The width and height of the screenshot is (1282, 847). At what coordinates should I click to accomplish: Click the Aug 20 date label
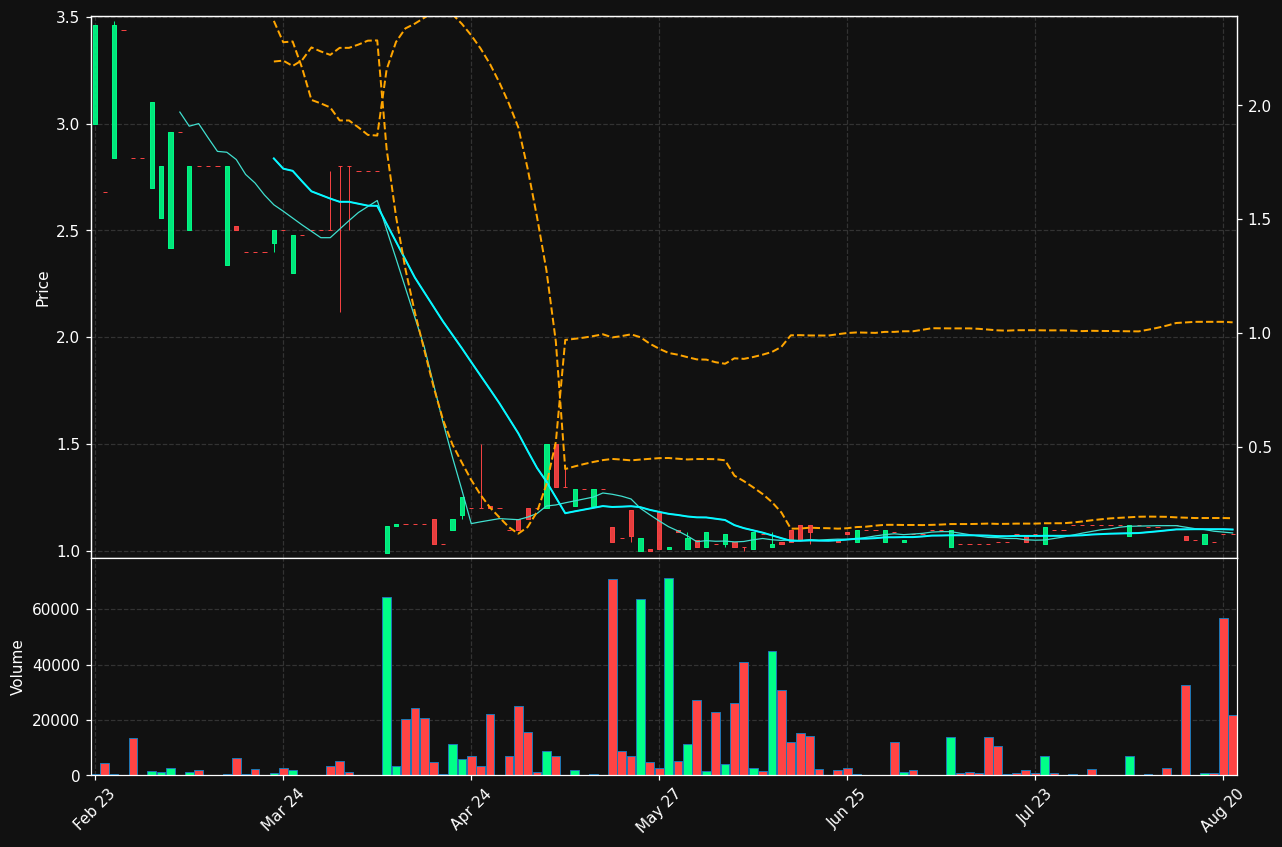pyautogui.click(x=1223, y=810)
